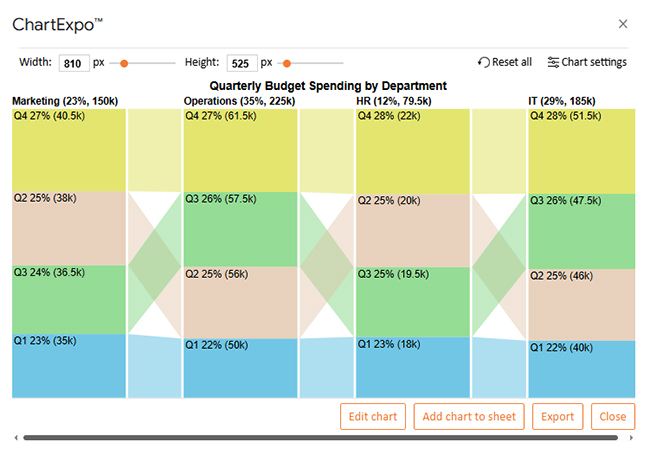Click the Edit chart button
The image size is (650, 455).
pyautogui.click(x=373, y=417)
